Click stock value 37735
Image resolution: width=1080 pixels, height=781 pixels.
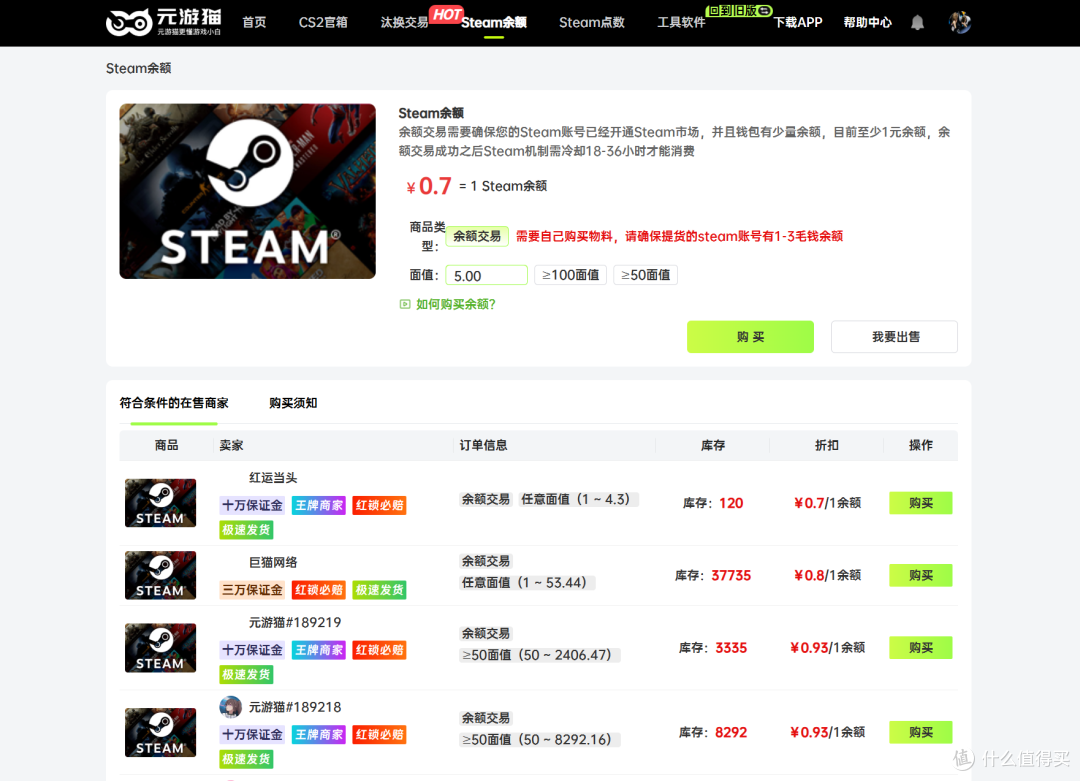pos(731,575)
